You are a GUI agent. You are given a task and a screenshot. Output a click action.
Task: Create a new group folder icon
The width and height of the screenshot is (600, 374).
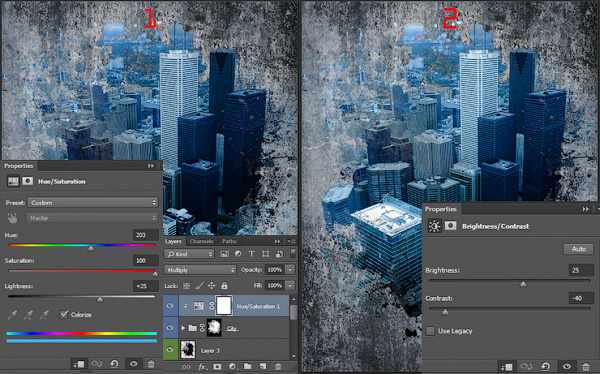(x=248, y=366)
